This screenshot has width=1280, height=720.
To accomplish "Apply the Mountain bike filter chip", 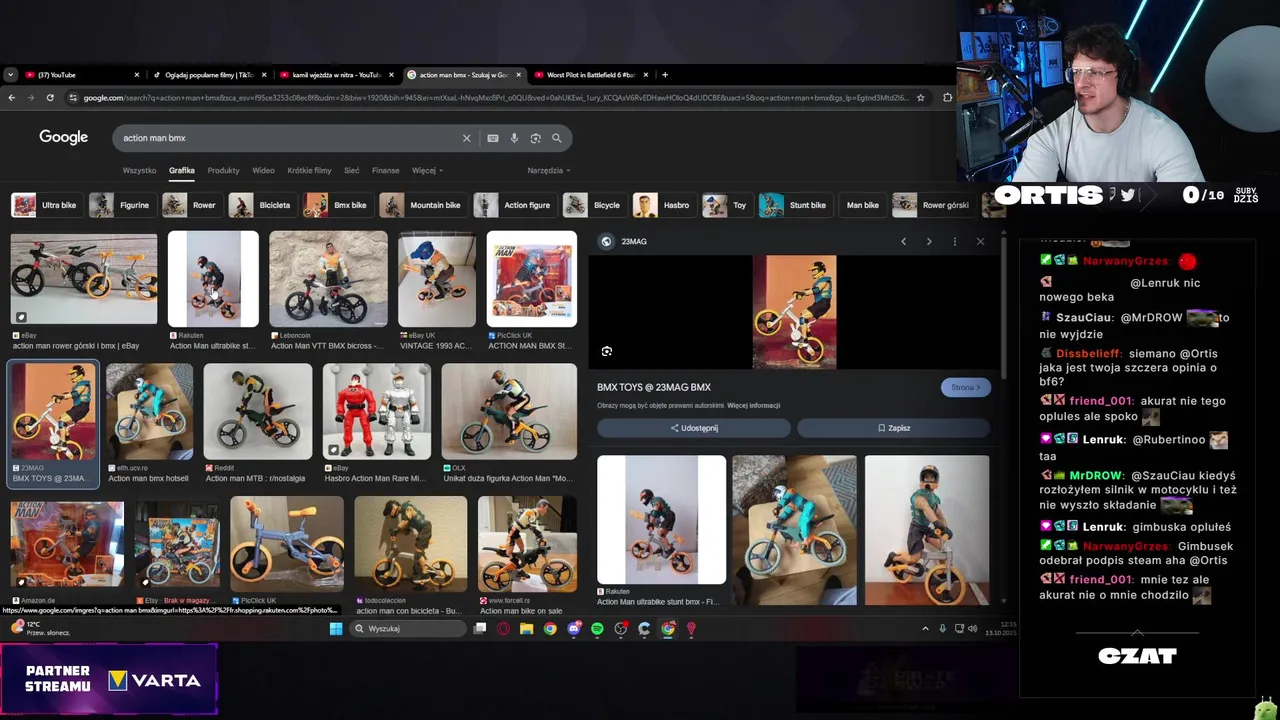I will click(x=422, y=205).
